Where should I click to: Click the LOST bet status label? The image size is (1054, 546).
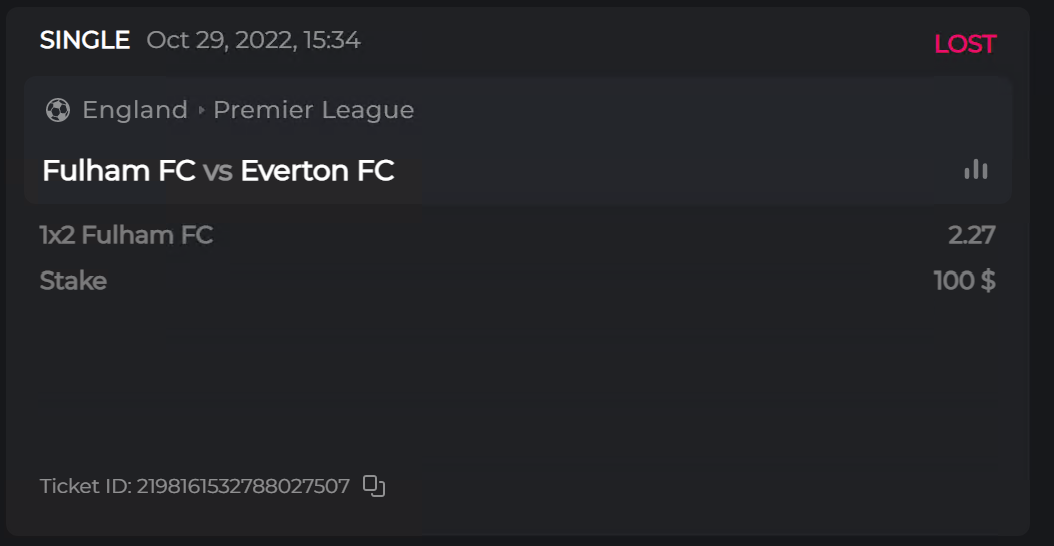click(964, 44)
